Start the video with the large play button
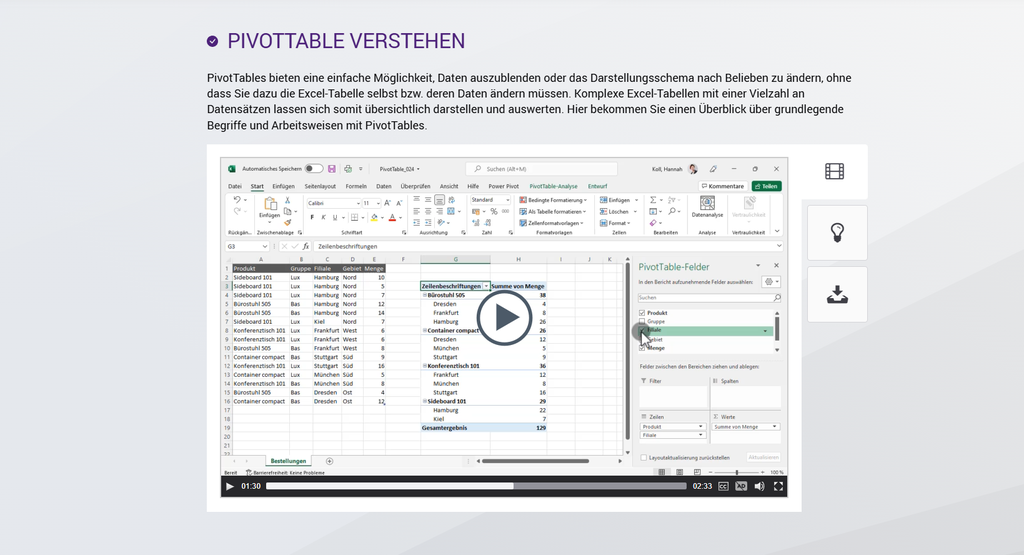This screenshot has height=555, width=1024. [504, 318]
